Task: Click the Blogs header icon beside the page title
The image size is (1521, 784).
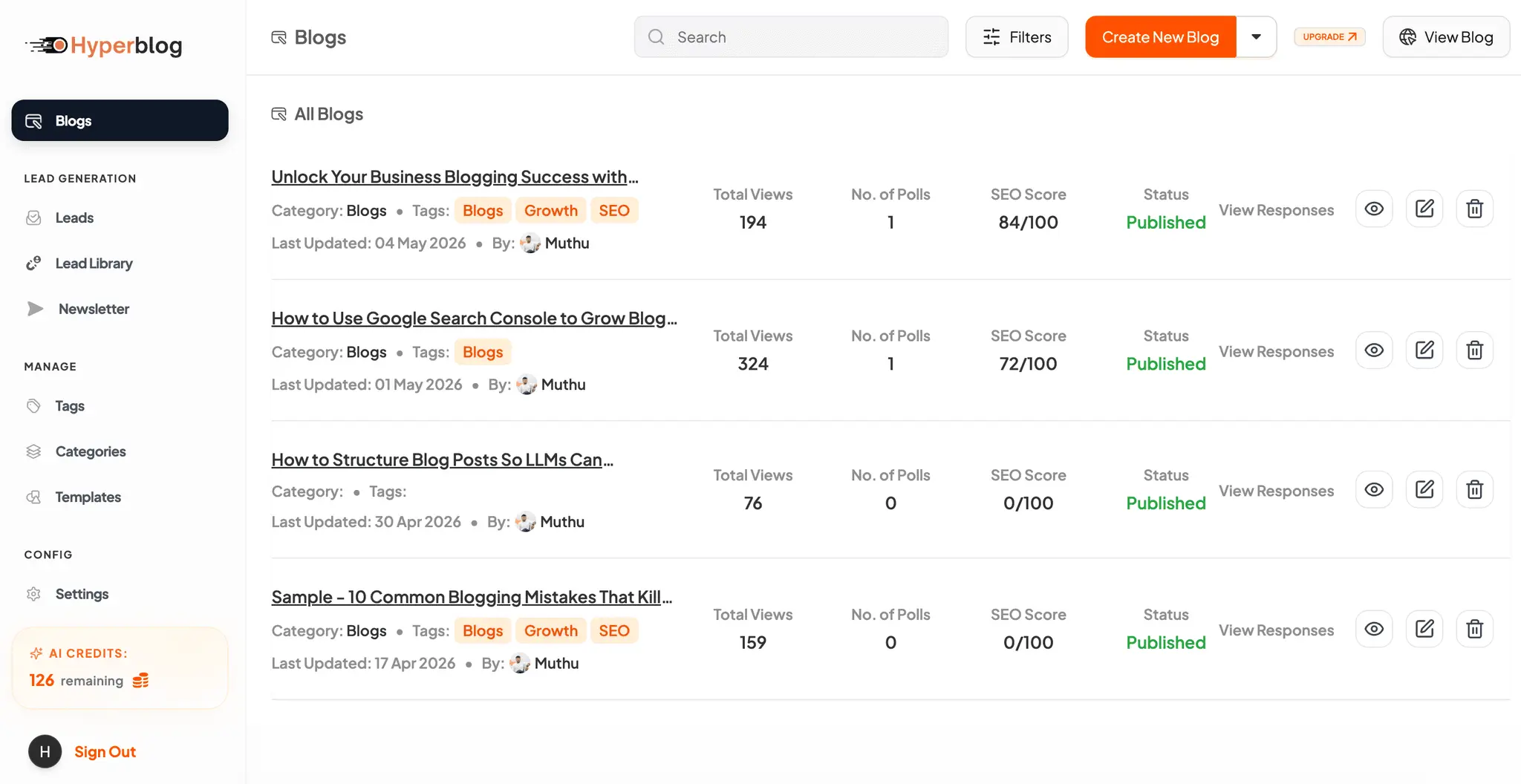Action: [x=279, y=37]
